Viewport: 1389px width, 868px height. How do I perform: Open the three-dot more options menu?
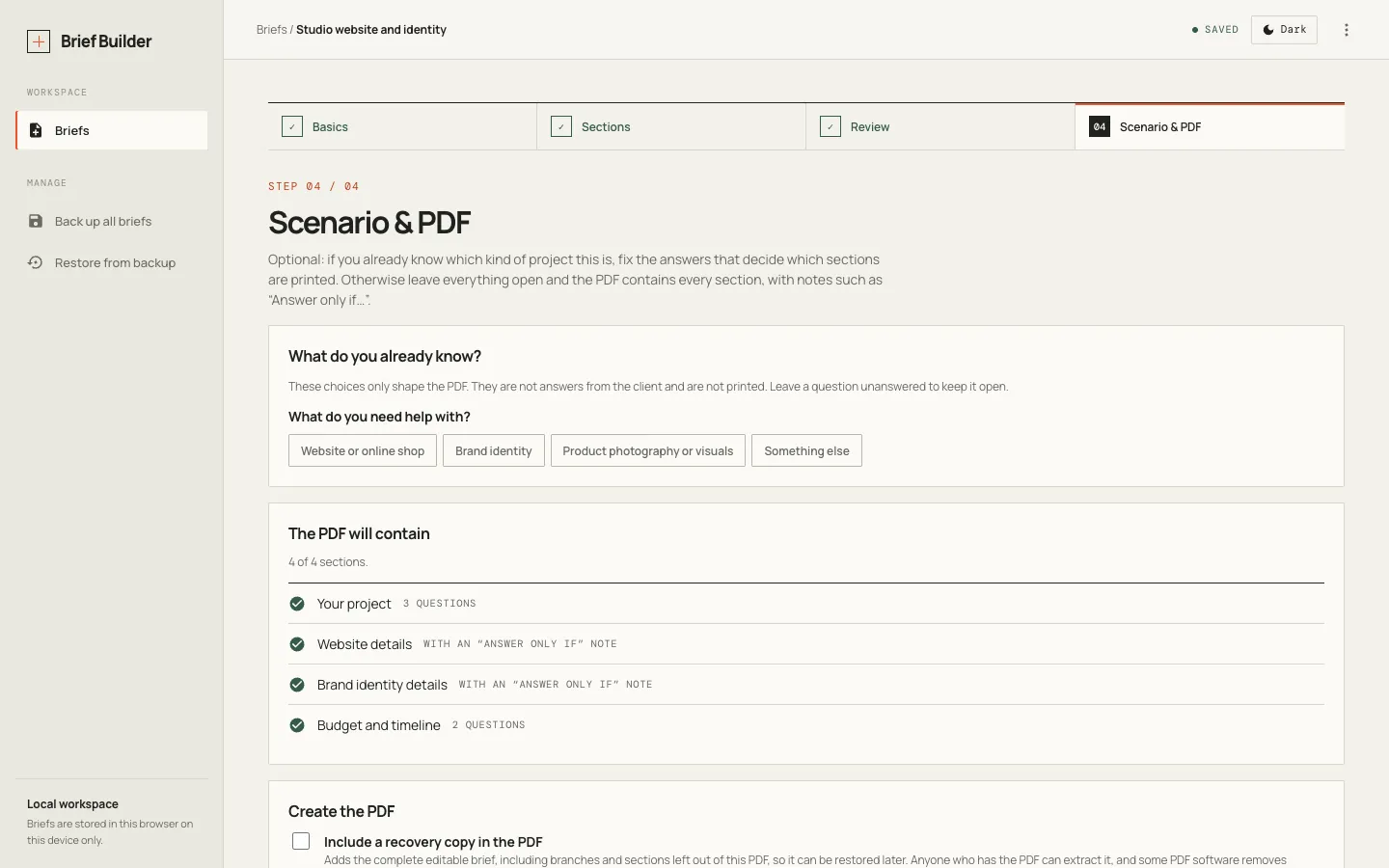click(1347, 30)
